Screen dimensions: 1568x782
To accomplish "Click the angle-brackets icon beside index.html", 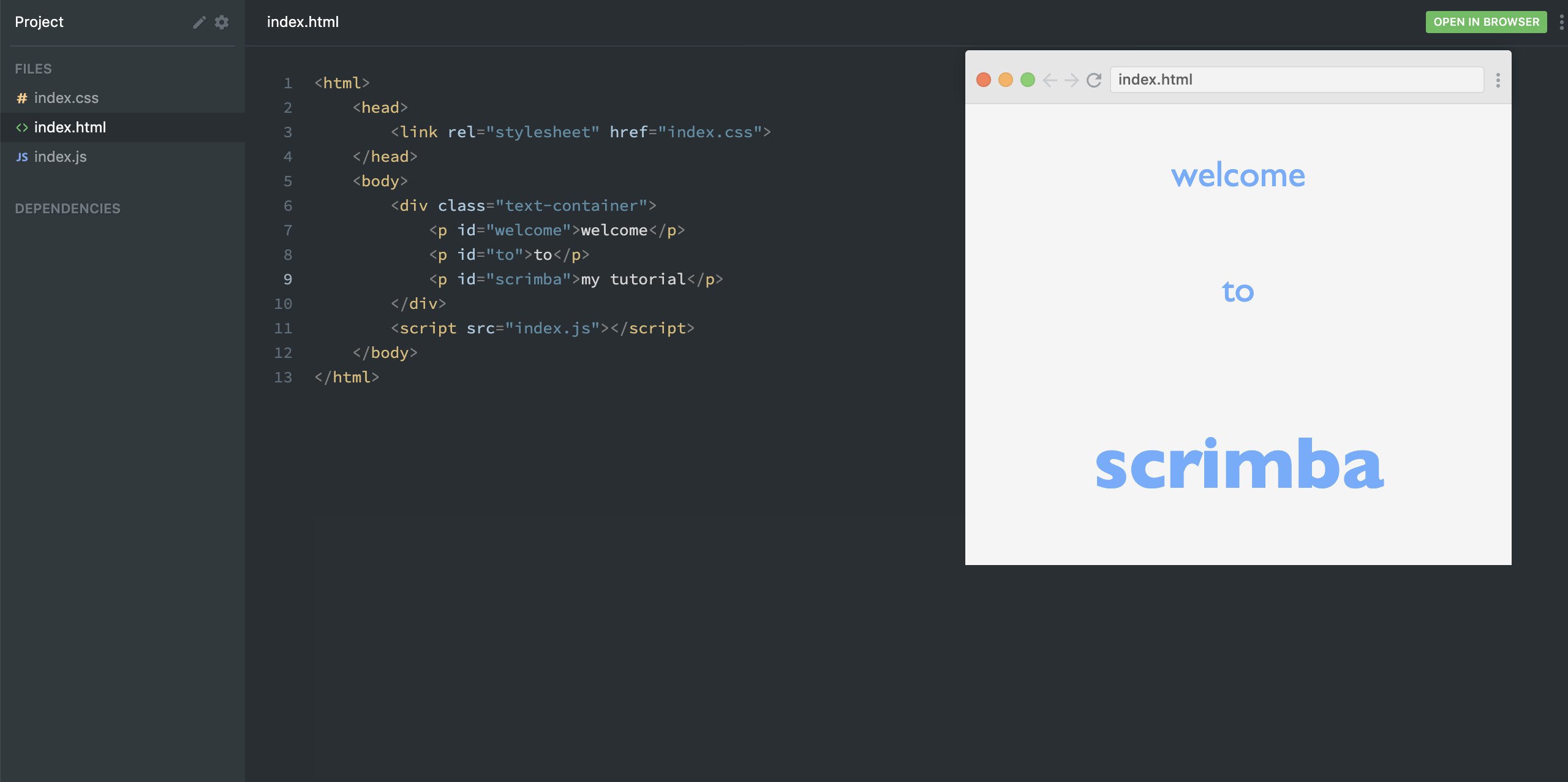I will (21, 127).
